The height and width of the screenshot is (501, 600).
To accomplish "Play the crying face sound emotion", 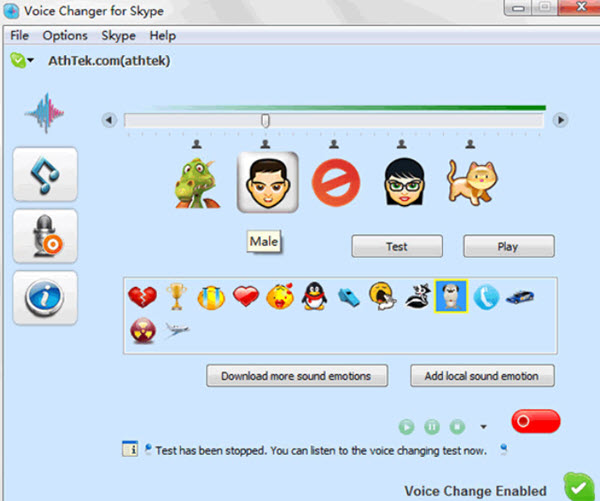I will click(211, 297).
